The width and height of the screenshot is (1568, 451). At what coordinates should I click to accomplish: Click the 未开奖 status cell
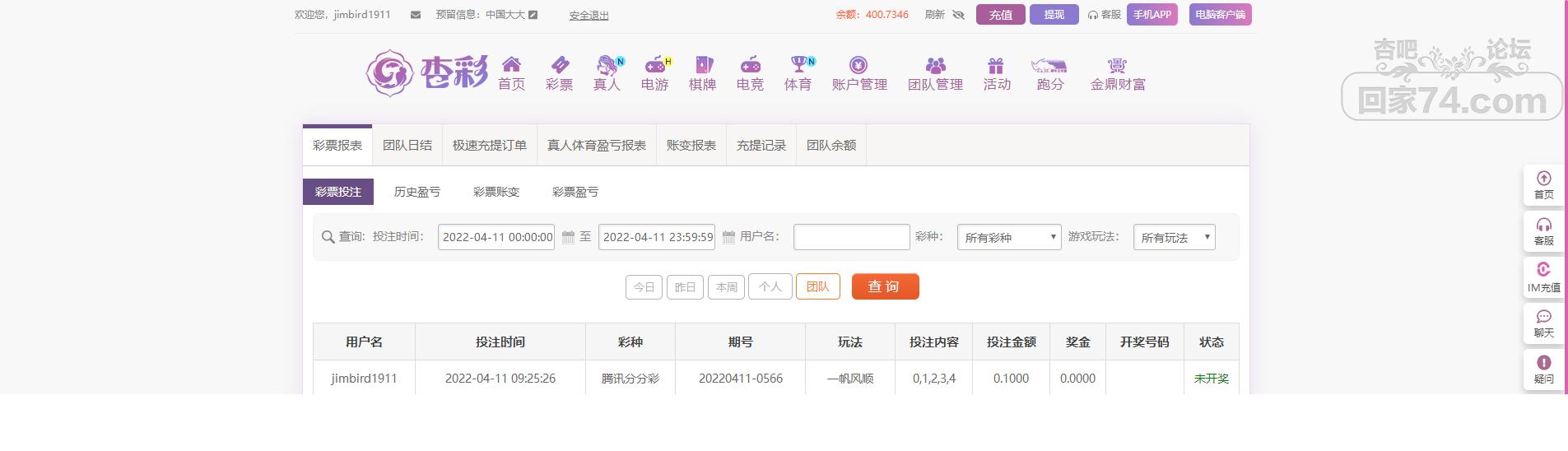(1212, 379)
